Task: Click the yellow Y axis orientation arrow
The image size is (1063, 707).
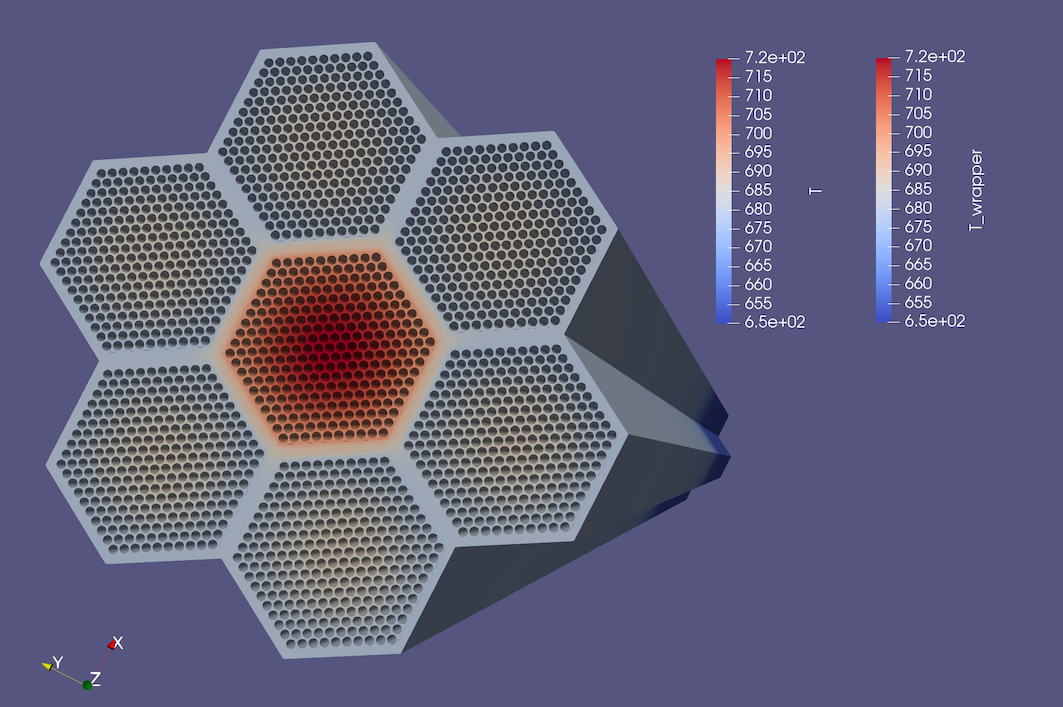Action: (49, 664)
